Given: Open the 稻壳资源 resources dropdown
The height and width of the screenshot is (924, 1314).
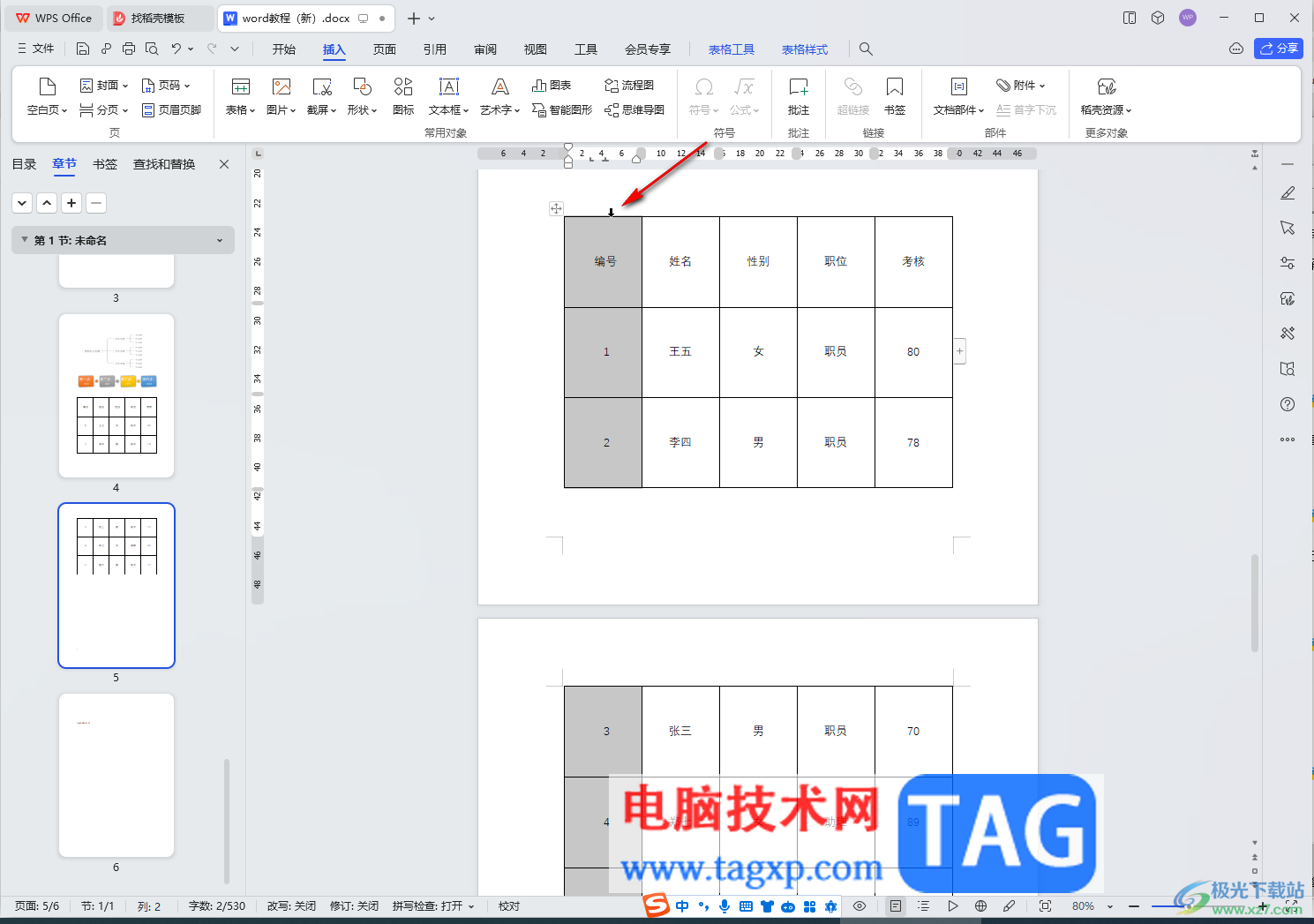Looking at the screenshot, I should tap(1106, 96).
